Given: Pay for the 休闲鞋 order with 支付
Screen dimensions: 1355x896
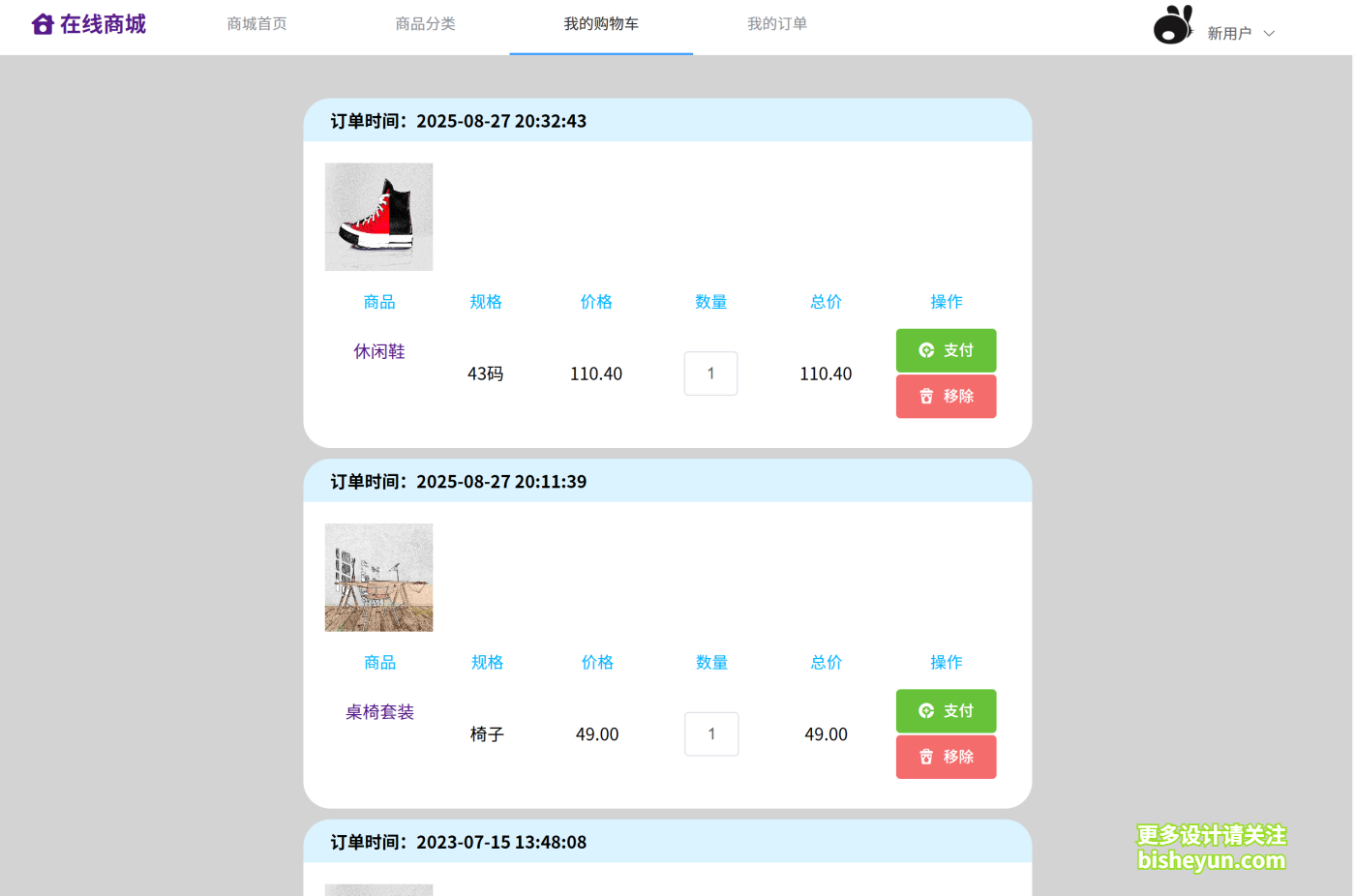Looking at the screenshot, I should 946,350.
